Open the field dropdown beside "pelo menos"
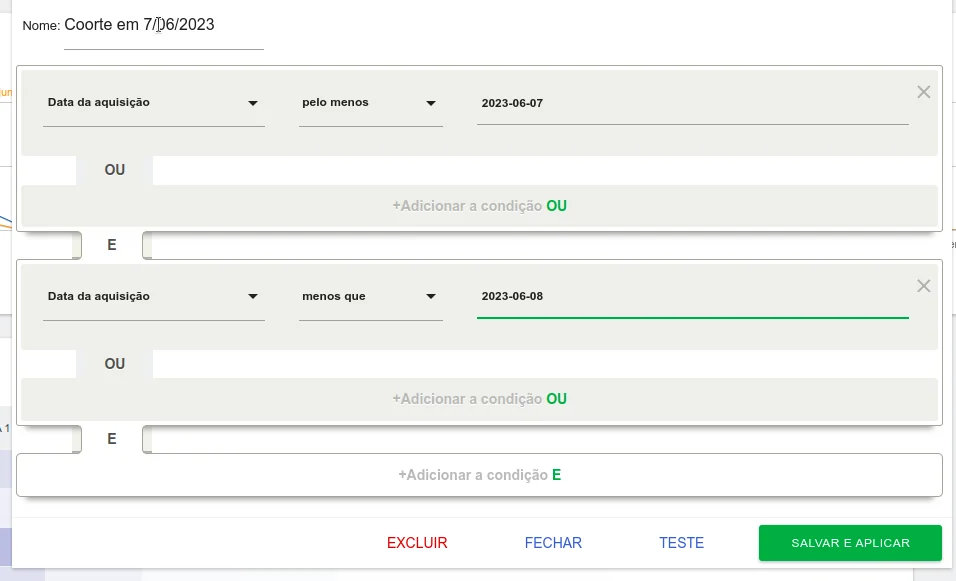The width and height of the screenshot is (956, 581). point(153,103)
